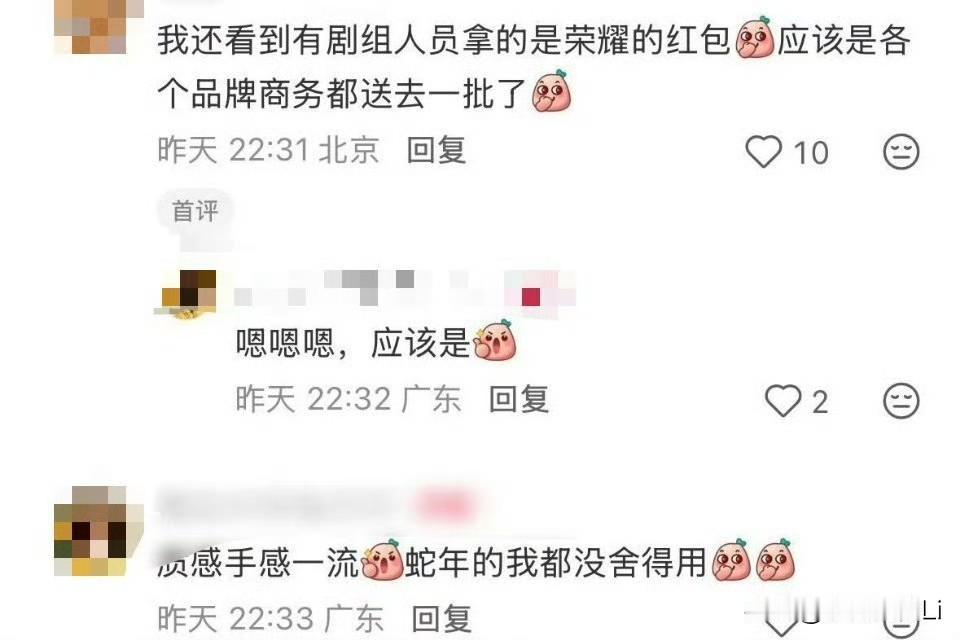Viewport: 960px width, 640px height.
Task: Like the 嗯嗯嗯 reply with 2 likes
Action: coord(783,401)
